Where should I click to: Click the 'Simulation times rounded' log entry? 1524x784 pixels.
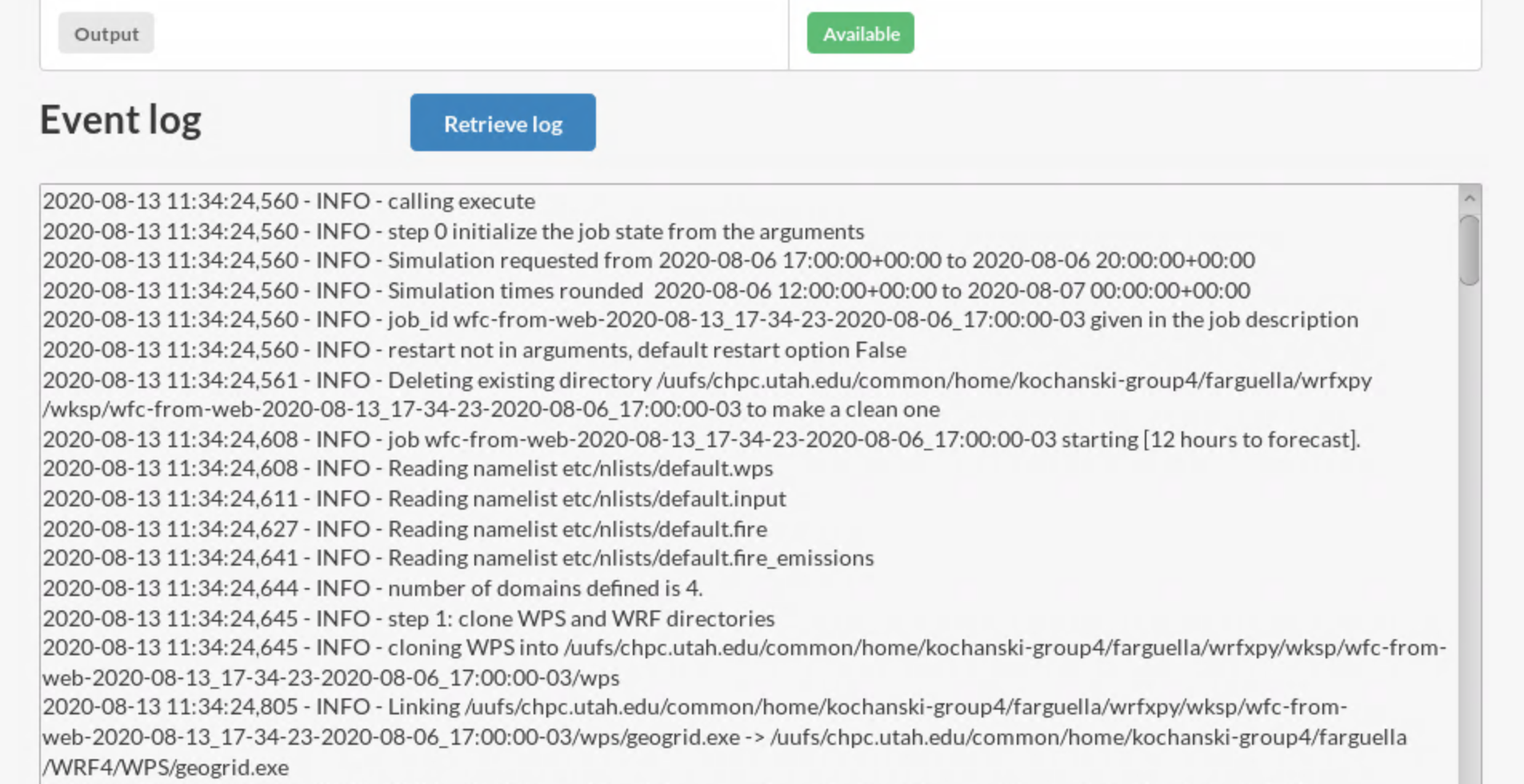[646, 290]
